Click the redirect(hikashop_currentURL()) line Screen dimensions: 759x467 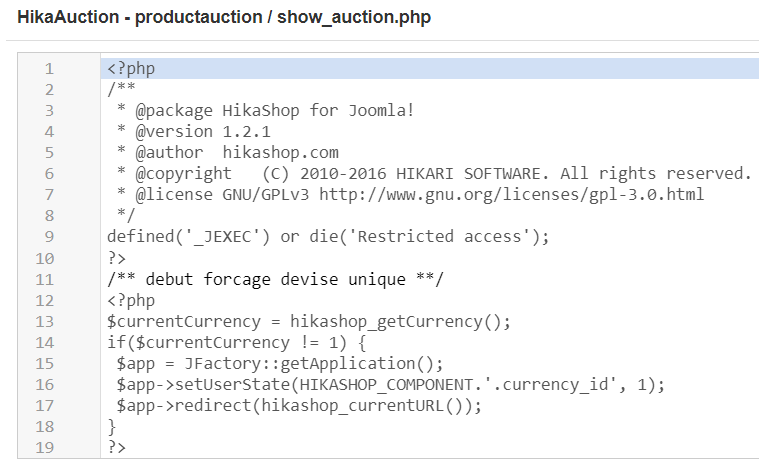(299, 406)
